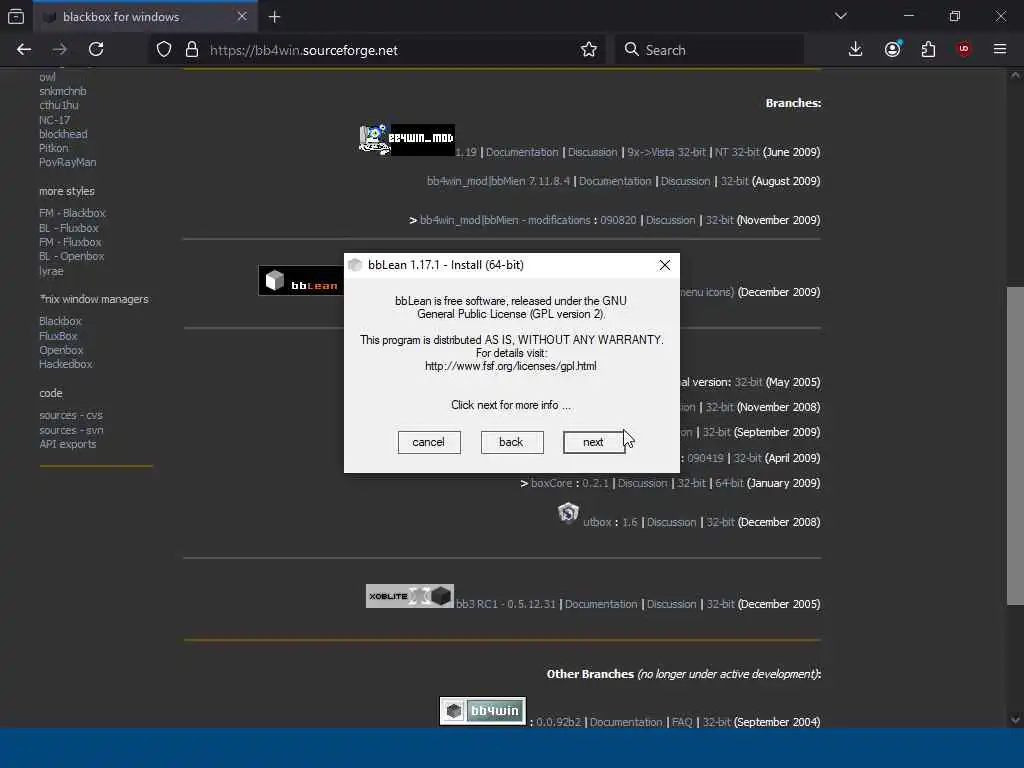Close the blackbox for windows tab
The image size is (1024, 768).
click(242, 16)
